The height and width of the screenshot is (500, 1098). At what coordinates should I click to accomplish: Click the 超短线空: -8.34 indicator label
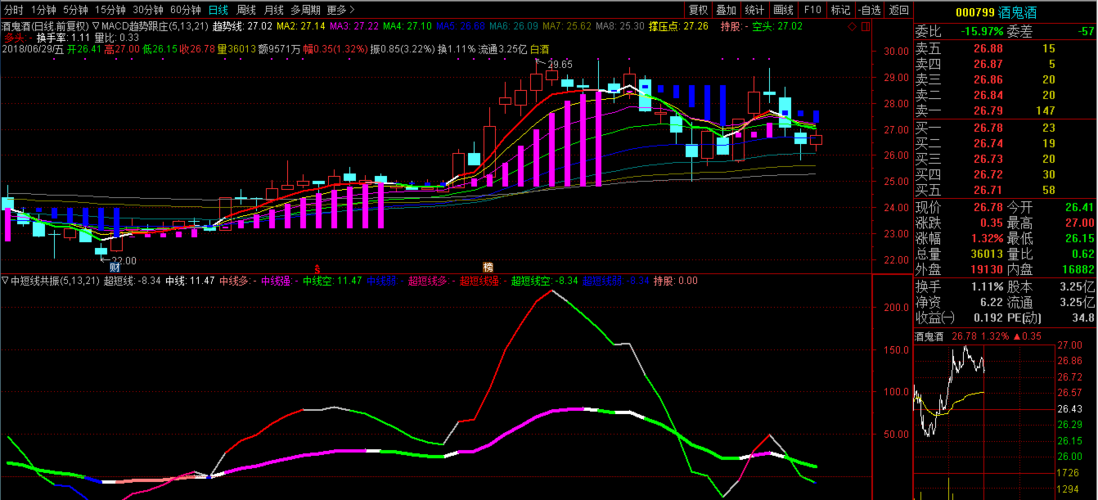click(x=544, y=281)
